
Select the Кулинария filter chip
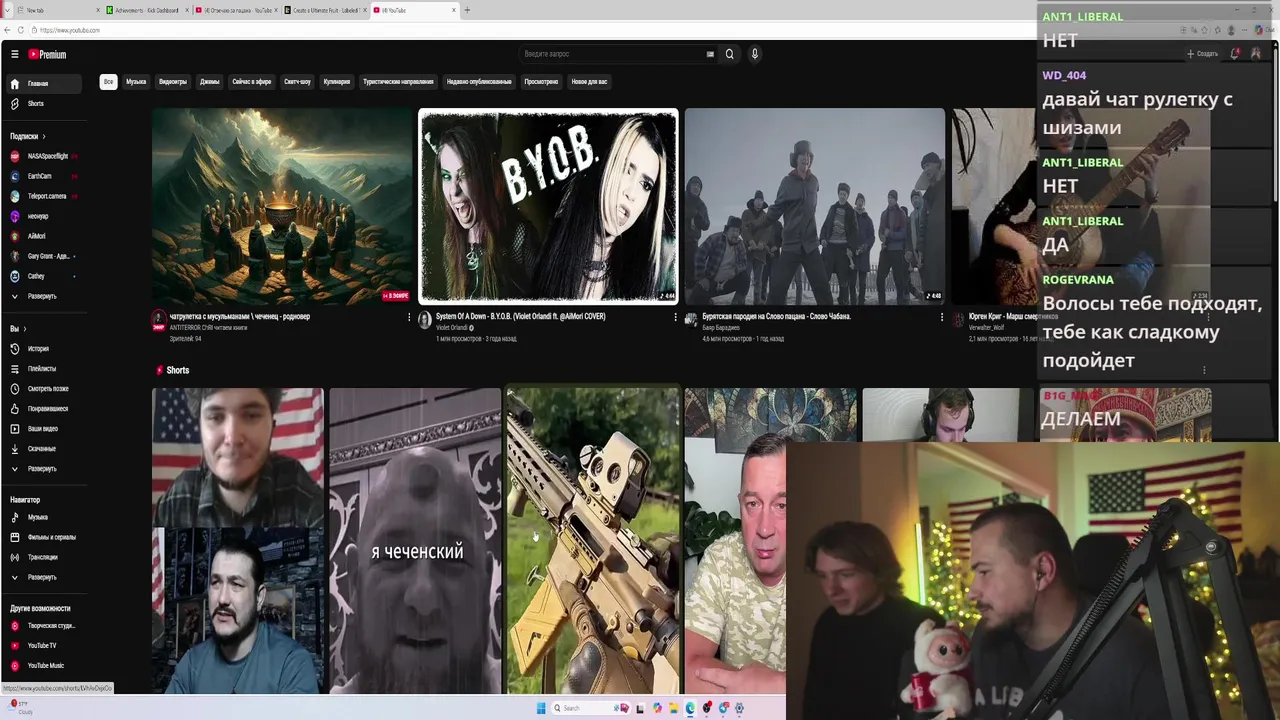click(x=337, y=82)
